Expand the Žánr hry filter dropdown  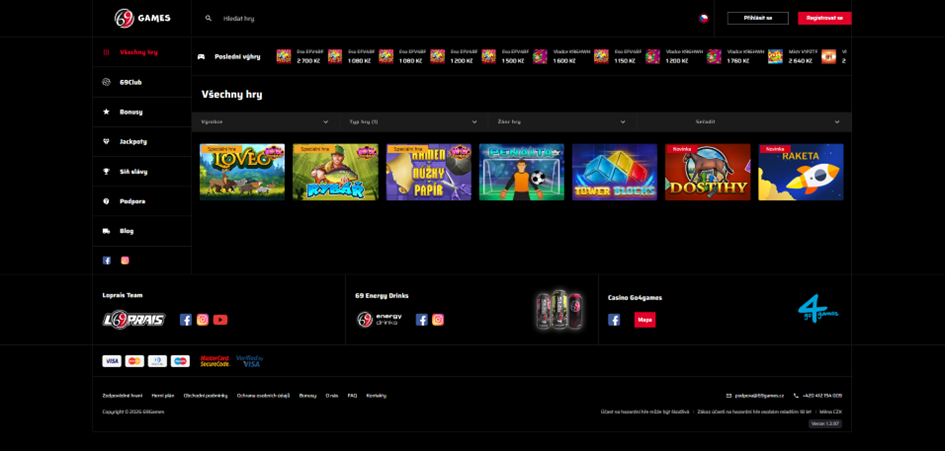click(x=562, y=122)
